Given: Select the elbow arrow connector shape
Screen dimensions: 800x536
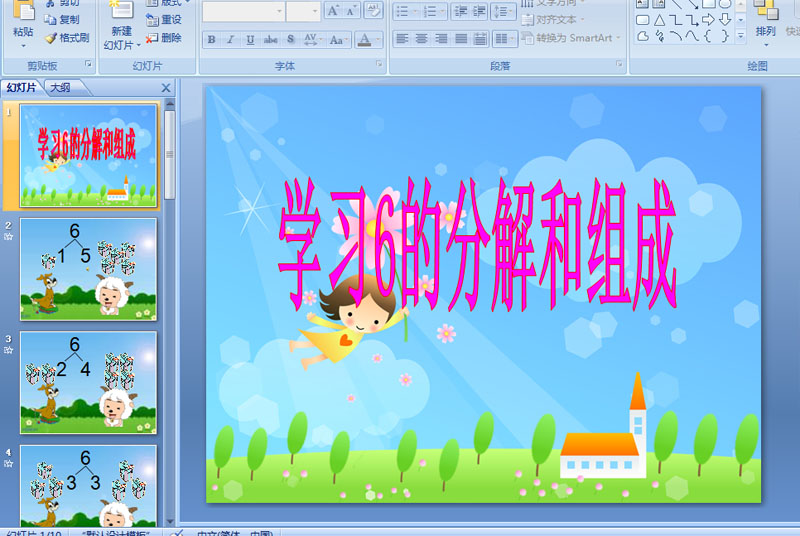Looking at the screenshot, I should click(x=692, y=20).
